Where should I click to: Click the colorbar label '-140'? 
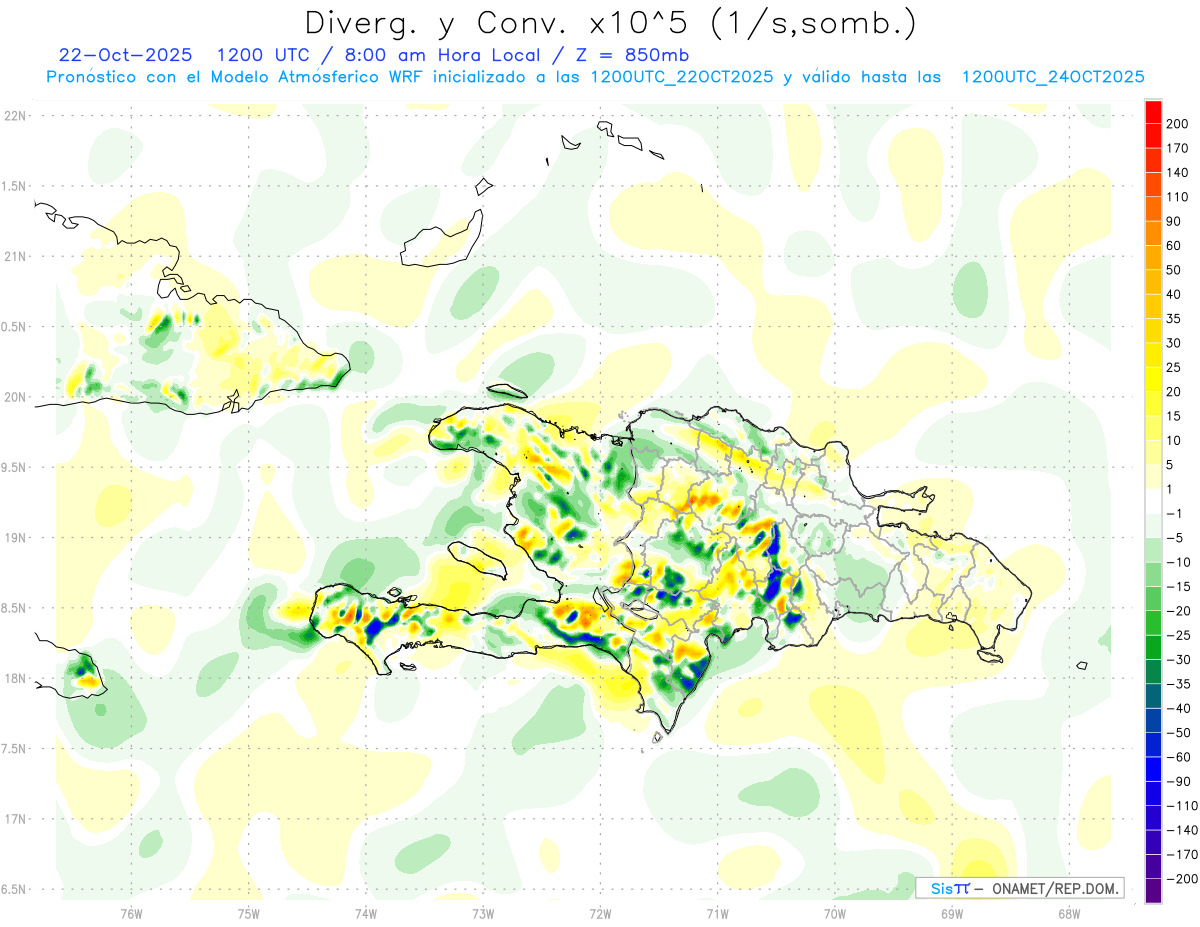point(1184,831)
